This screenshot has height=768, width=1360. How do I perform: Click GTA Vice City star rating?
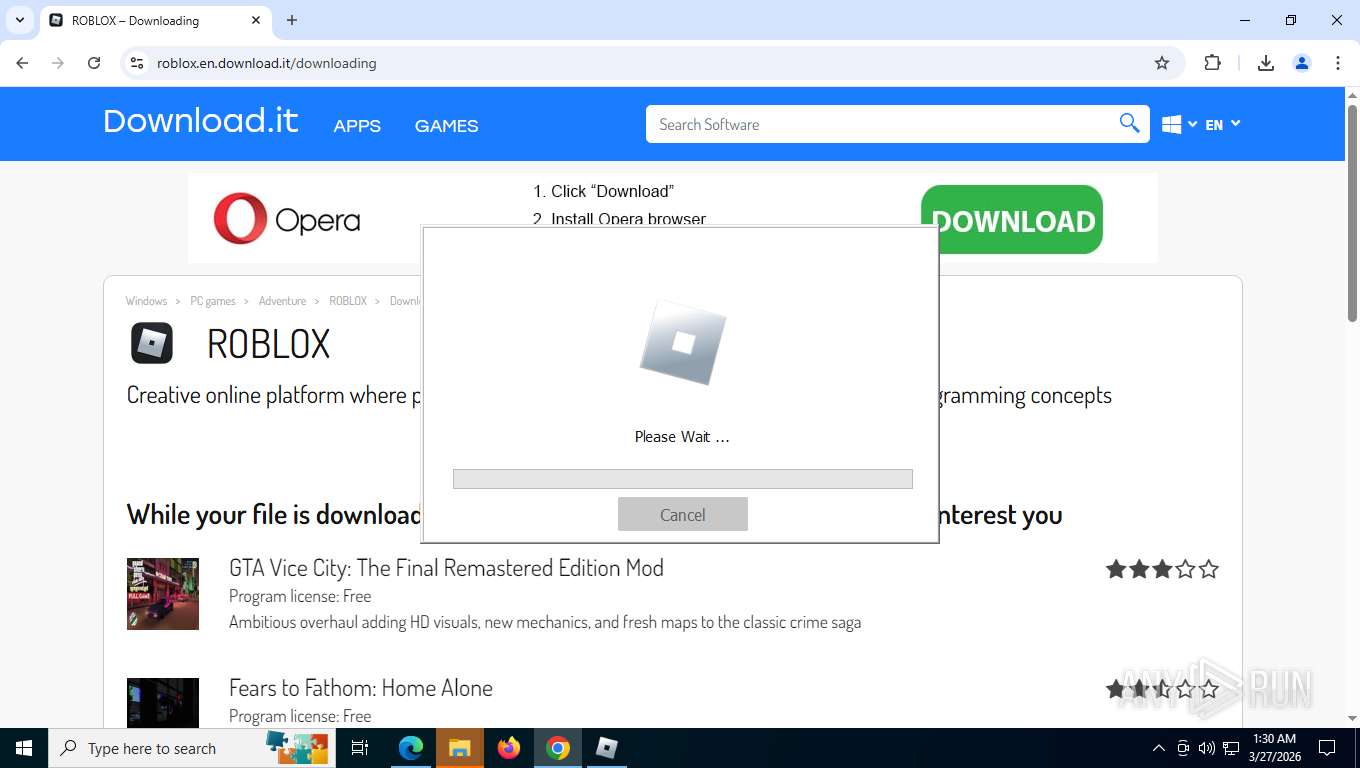(1162, 569)
